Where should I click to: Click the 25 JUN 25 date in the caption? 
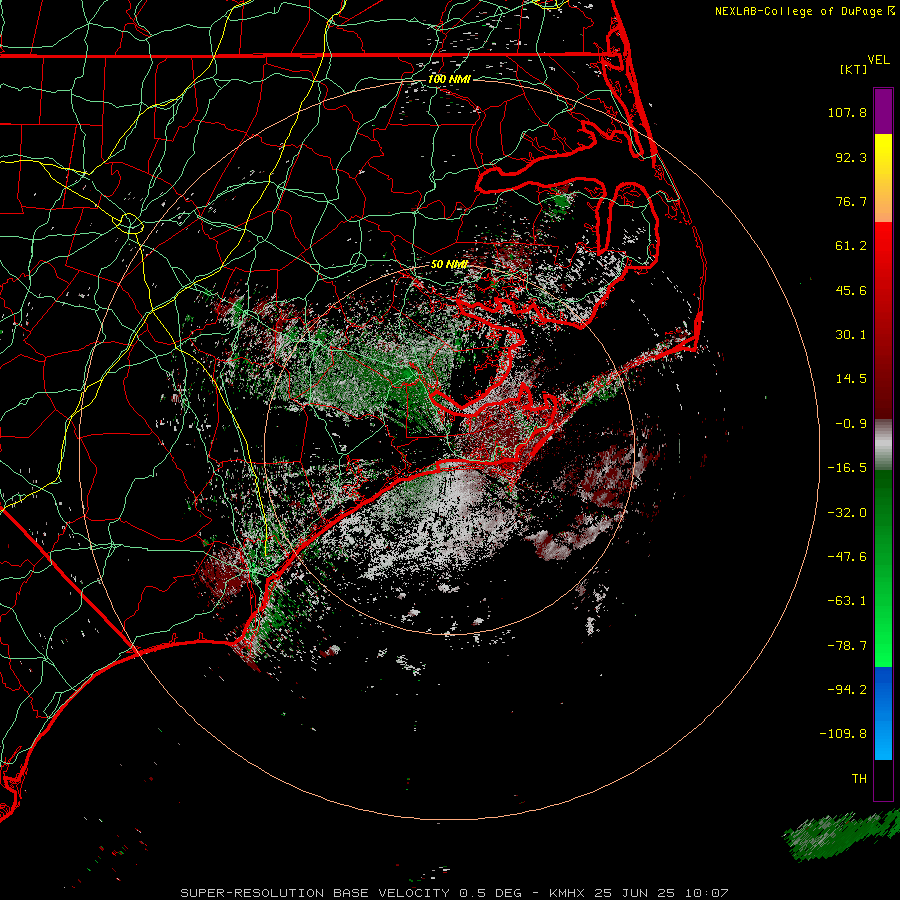click(634, 893)
